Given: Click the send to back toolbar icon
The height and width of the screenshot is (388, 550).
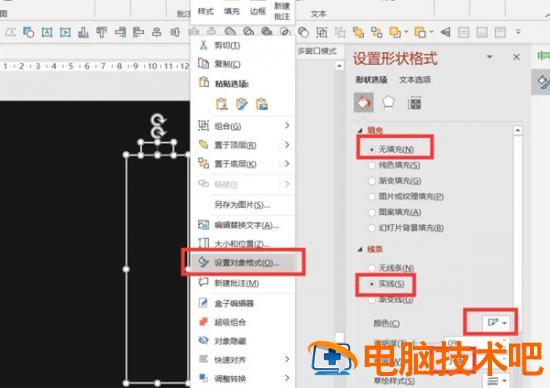Looking at the screenshot, I should pos(377,32).
